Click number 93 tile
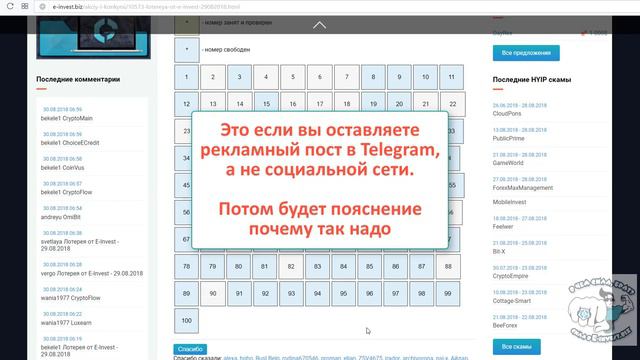The width and height of the screenshot is (640, 360). [291, 293]
